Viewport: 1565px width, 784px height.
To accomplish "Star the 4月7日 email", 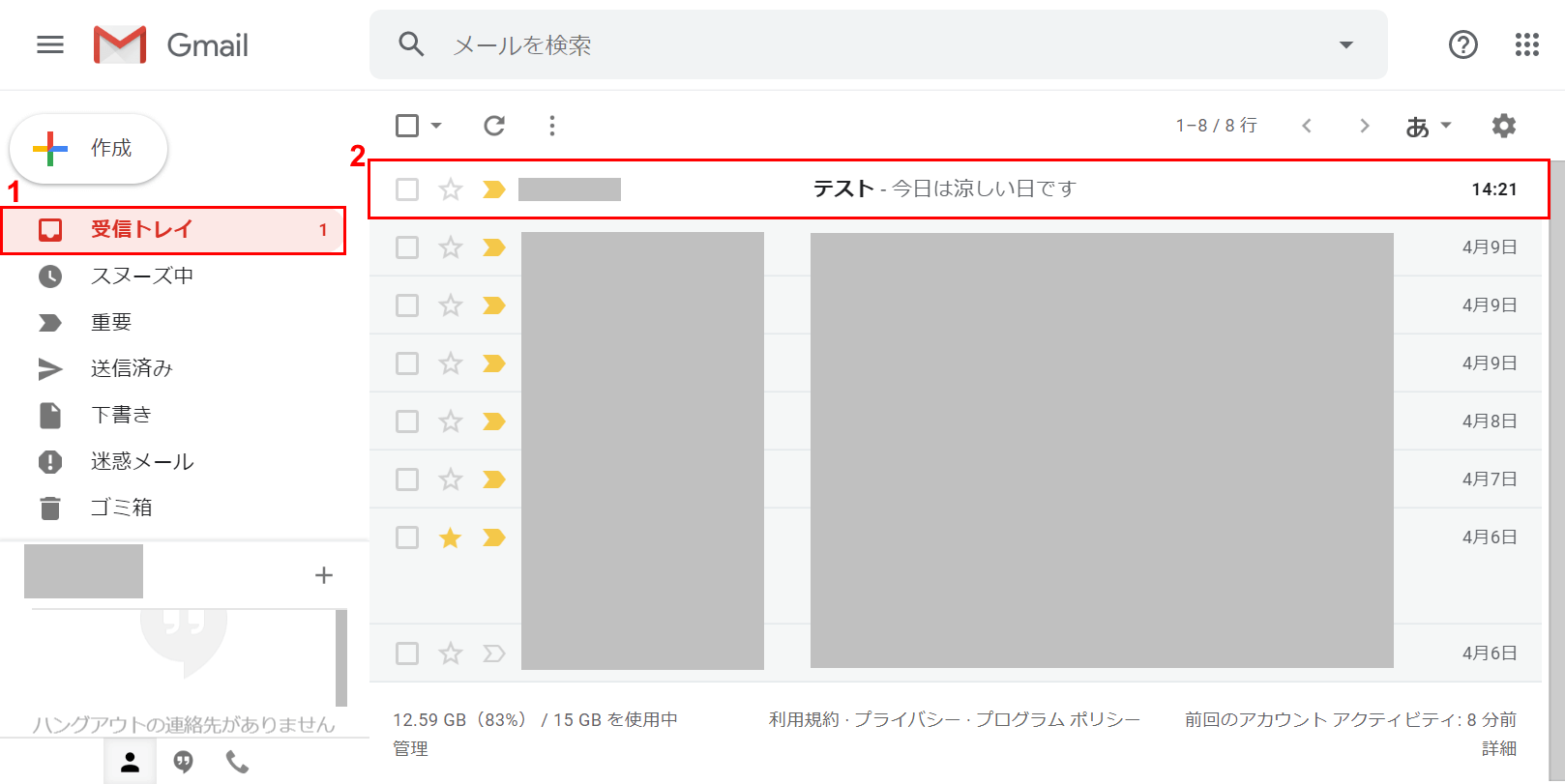I will click(x=450, y=479).
